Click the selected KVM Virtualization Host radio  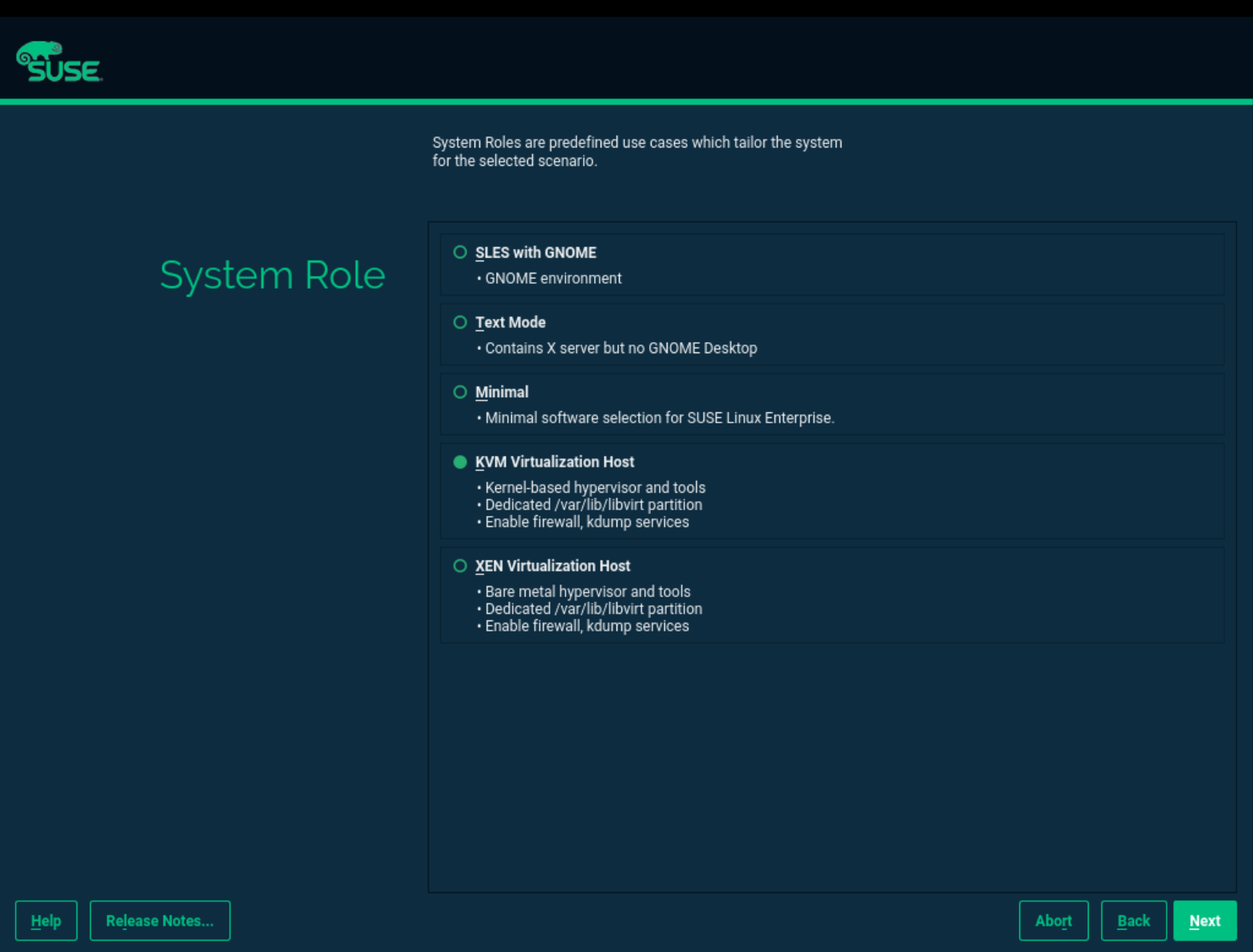[x=460, y=462]
